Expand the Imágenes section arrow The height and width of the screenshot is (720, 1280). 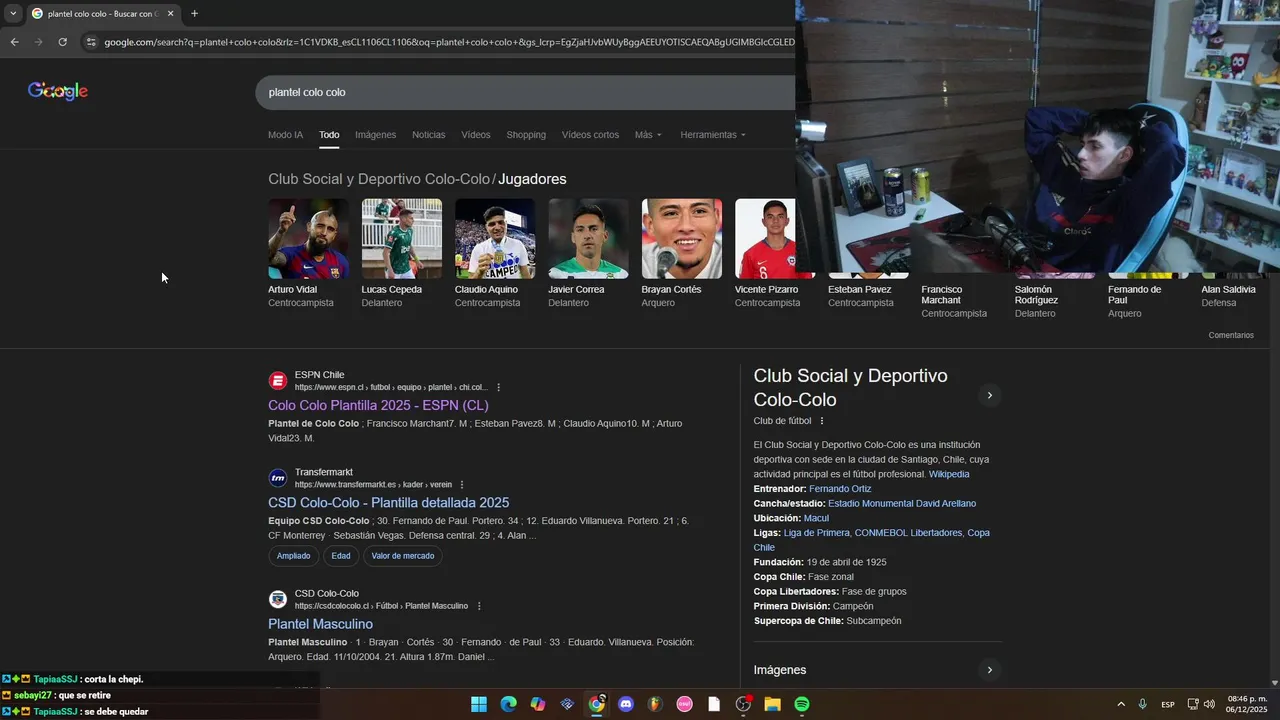click(x=989, y=670)
